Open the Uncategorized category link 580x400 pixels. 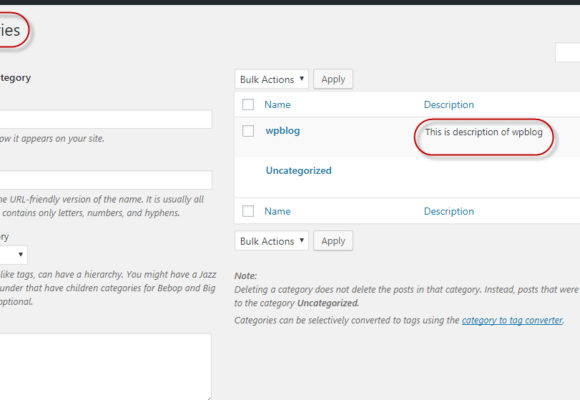(299, 171)
